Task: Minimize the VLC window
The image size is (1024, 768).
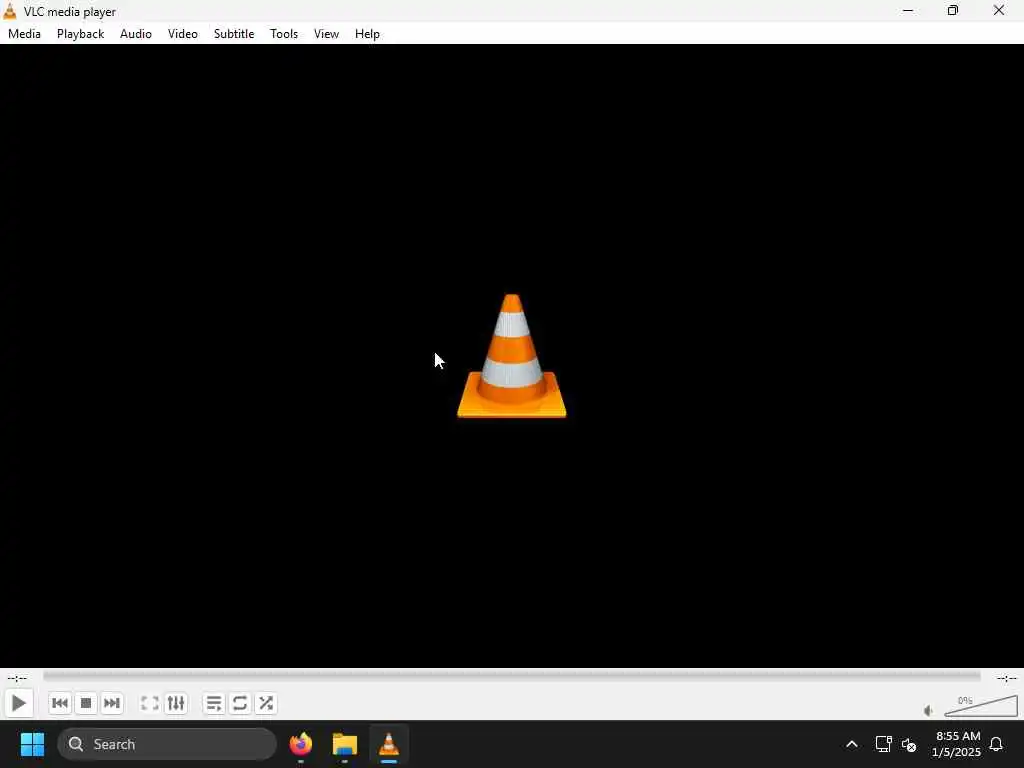Action: pos(908,10)
